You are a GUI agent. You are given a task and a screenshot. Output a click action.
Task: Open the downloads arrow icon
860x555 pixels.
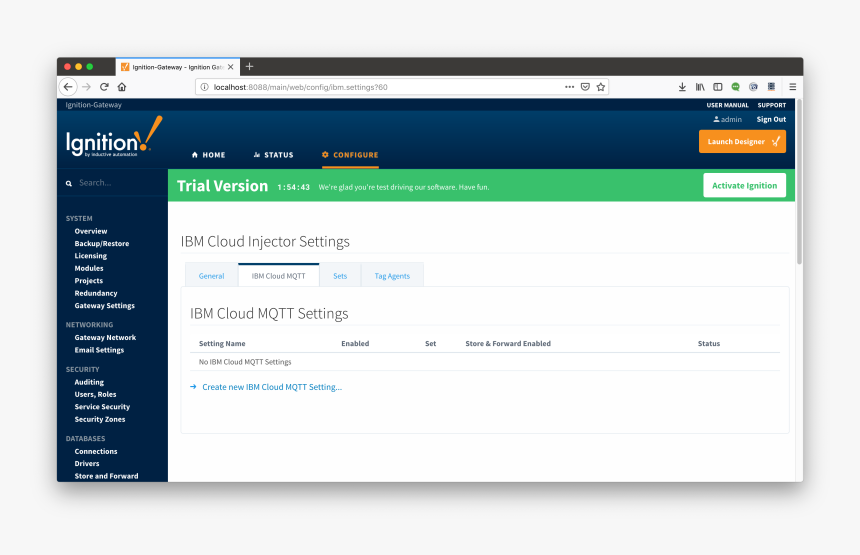(x=682, y=87)
